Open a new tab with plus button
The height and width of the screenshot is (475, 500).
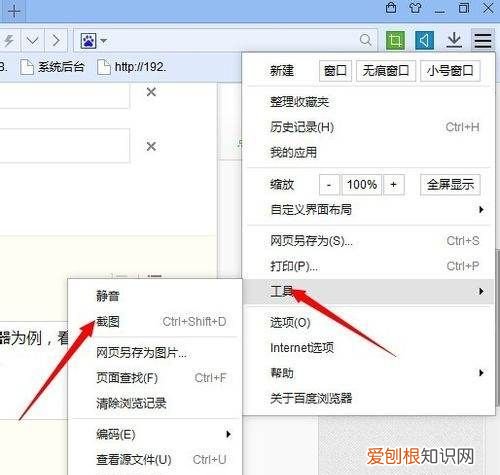[14, 12]
